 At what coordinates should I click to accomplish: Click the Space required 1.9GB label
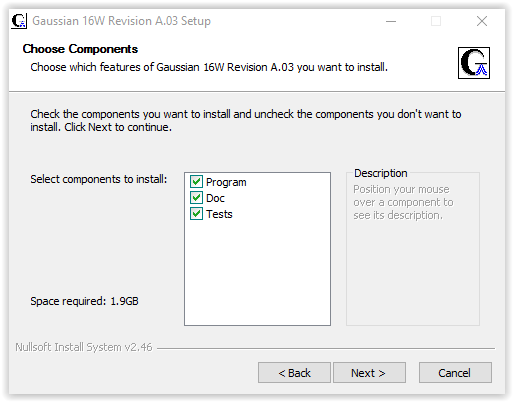point(84,301)
